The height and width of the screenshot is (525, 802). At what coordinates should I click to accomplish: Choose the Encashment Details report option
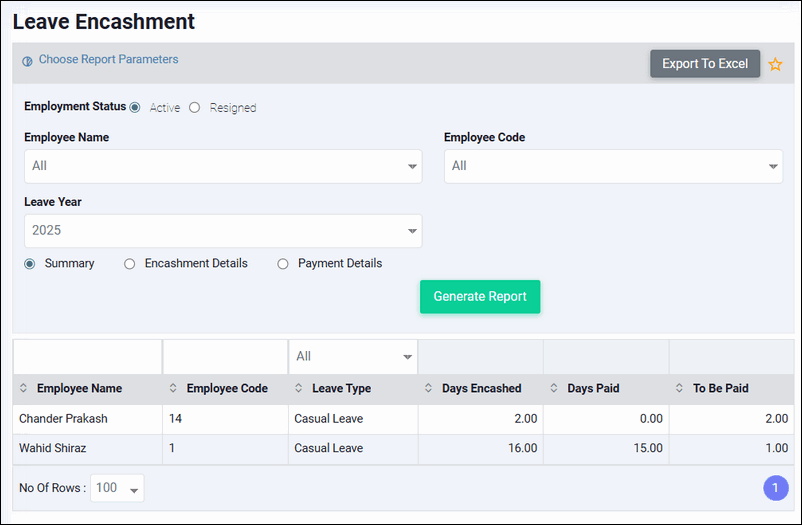[x=130, y=264]
